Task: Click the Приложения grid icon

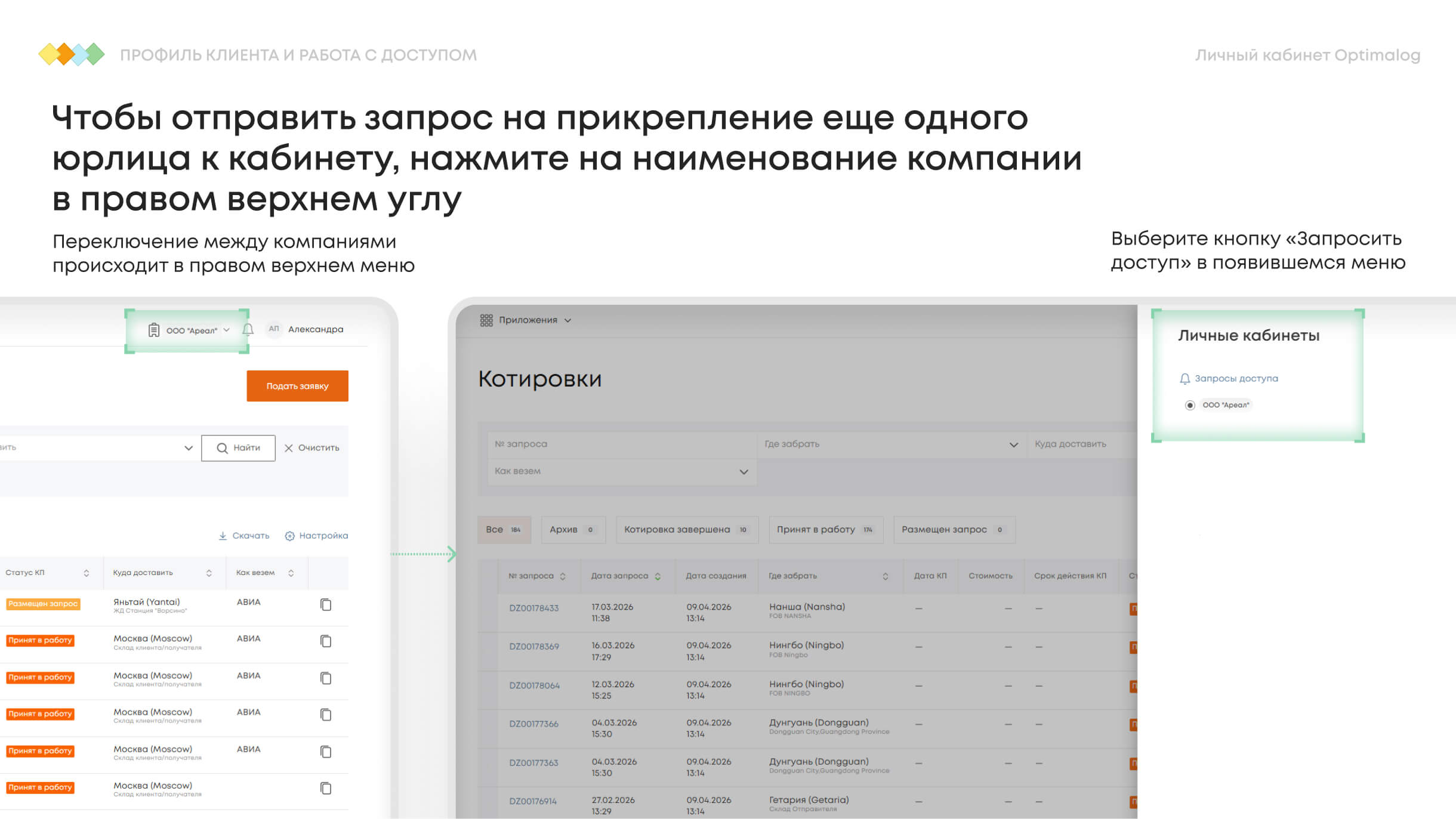Action: point(486,320)
